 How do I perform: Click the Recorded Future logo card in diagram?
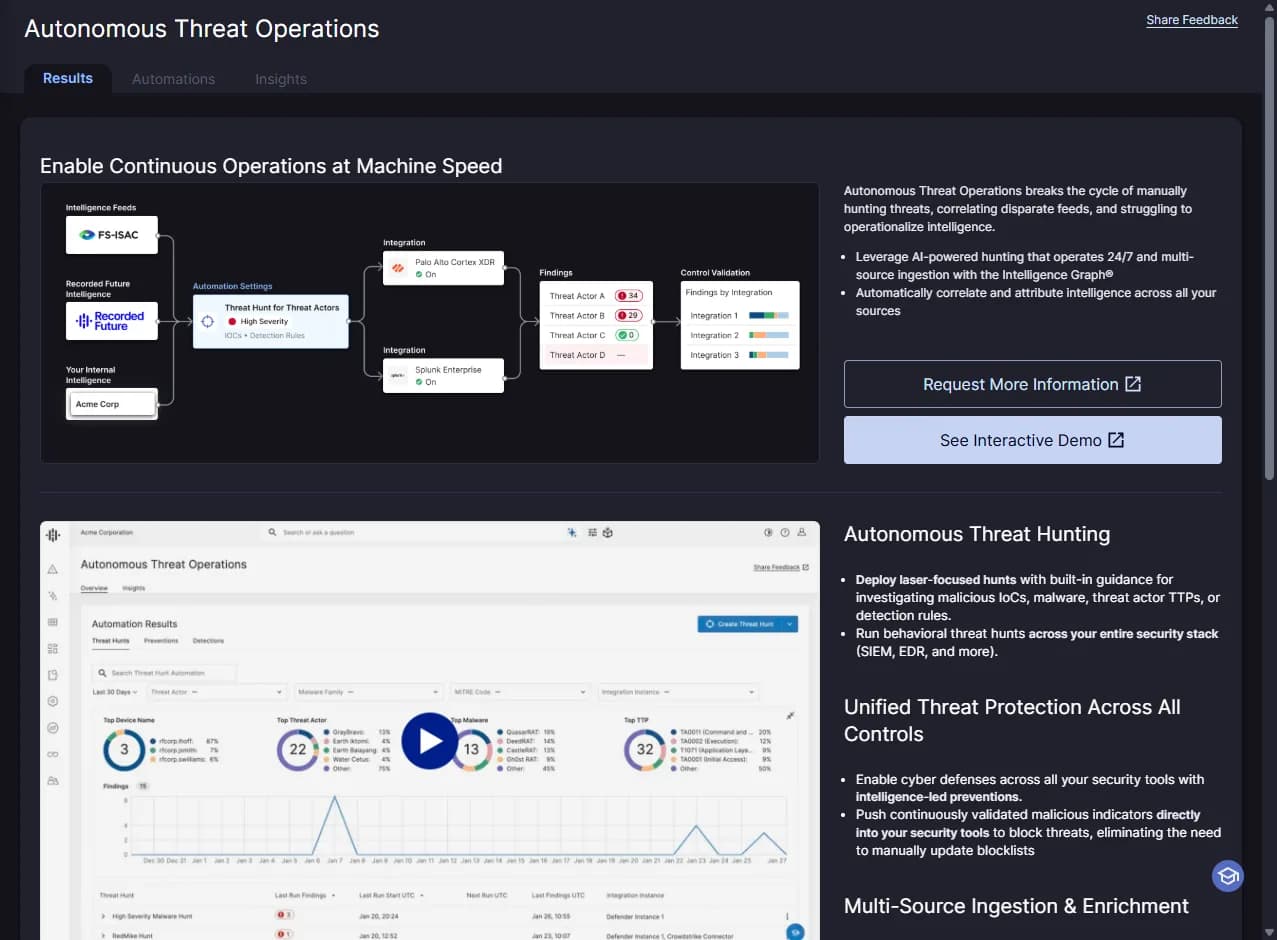click(x=112, y=321)
